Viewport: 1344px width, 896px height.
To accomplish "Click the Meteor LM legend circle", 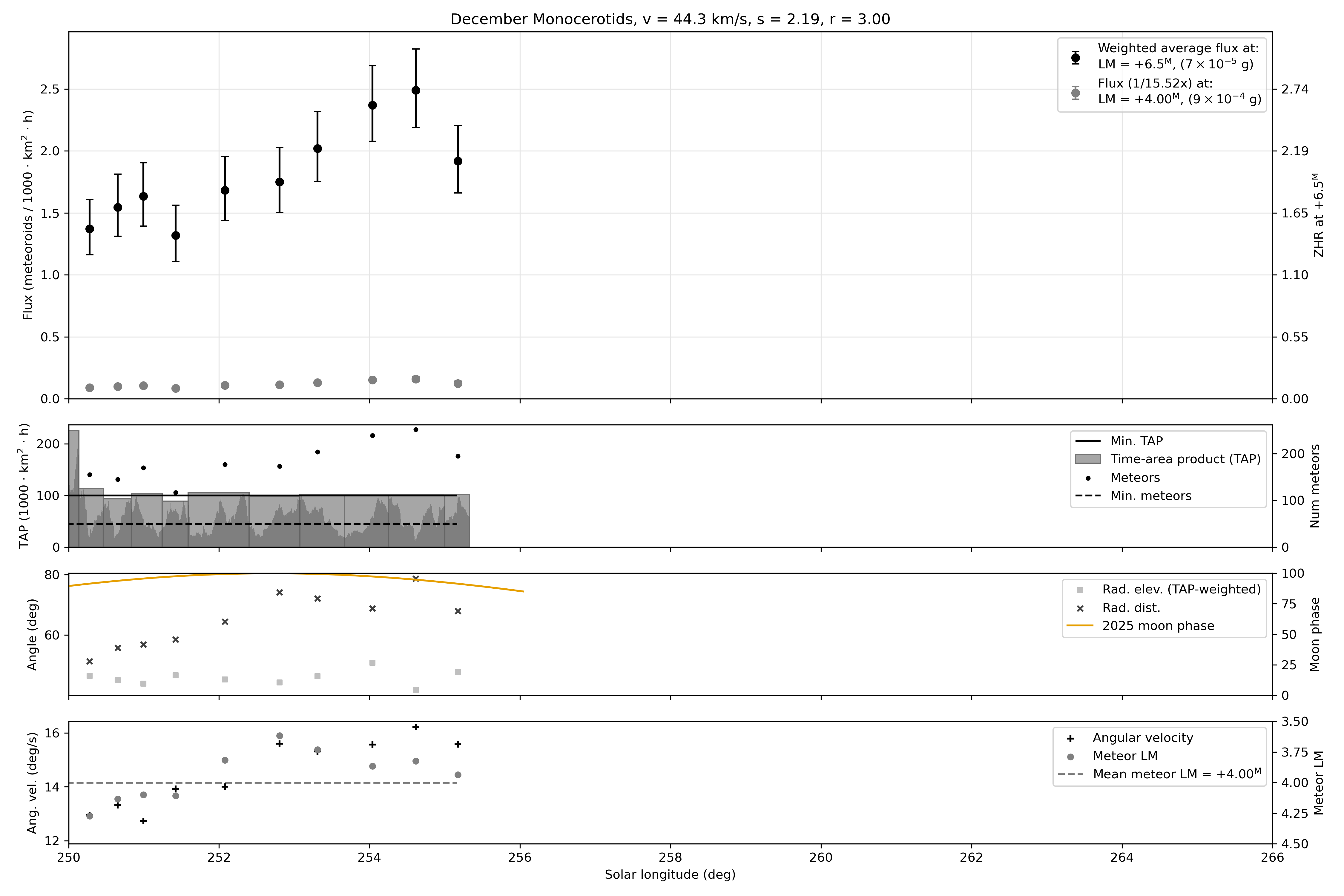I will [1070, 757].
